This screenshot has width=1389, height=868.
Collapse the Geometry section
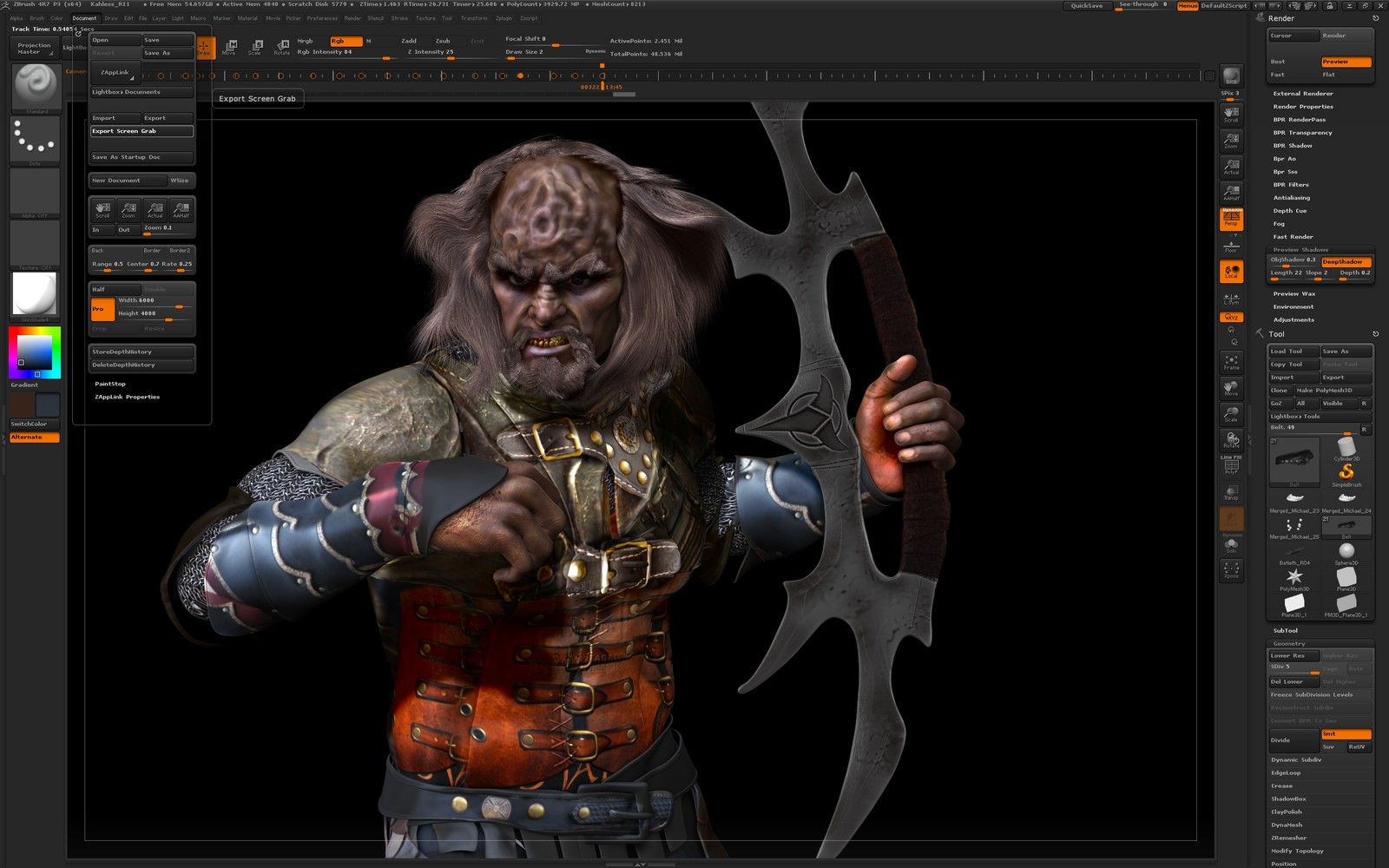[x=1289, y=643]
